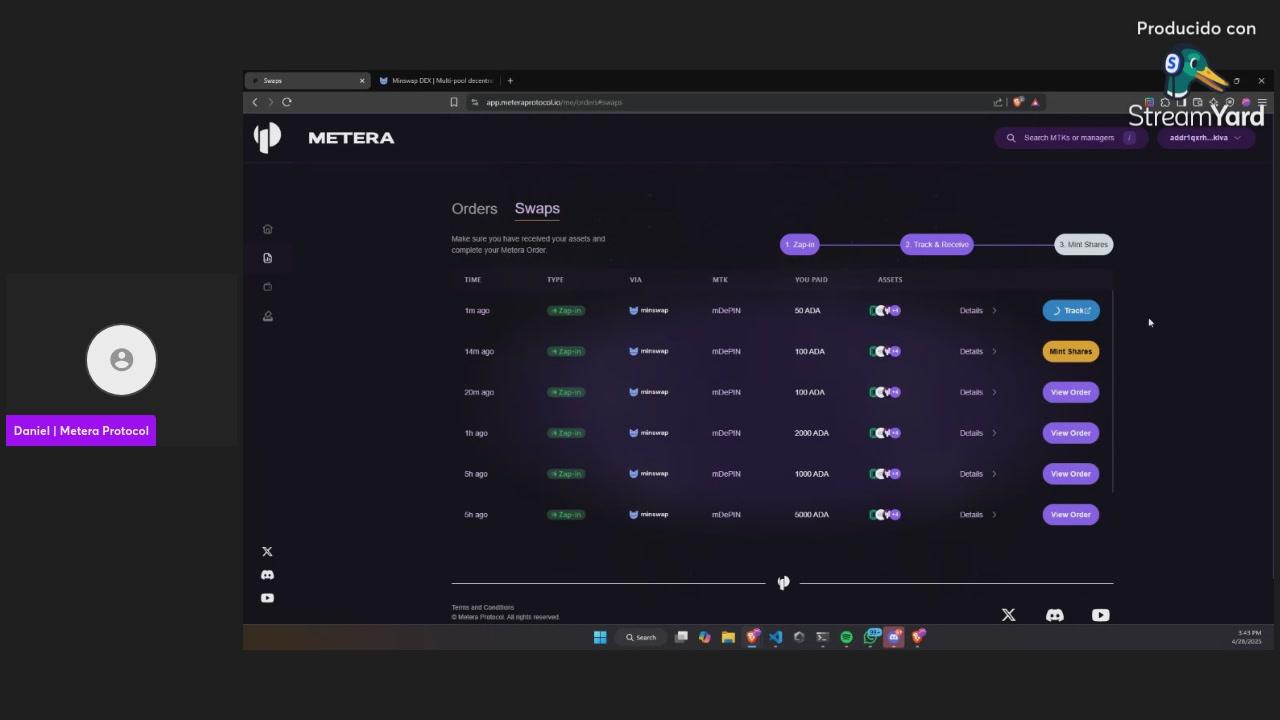Open the briefcase icon in the left sidebar

267,287
